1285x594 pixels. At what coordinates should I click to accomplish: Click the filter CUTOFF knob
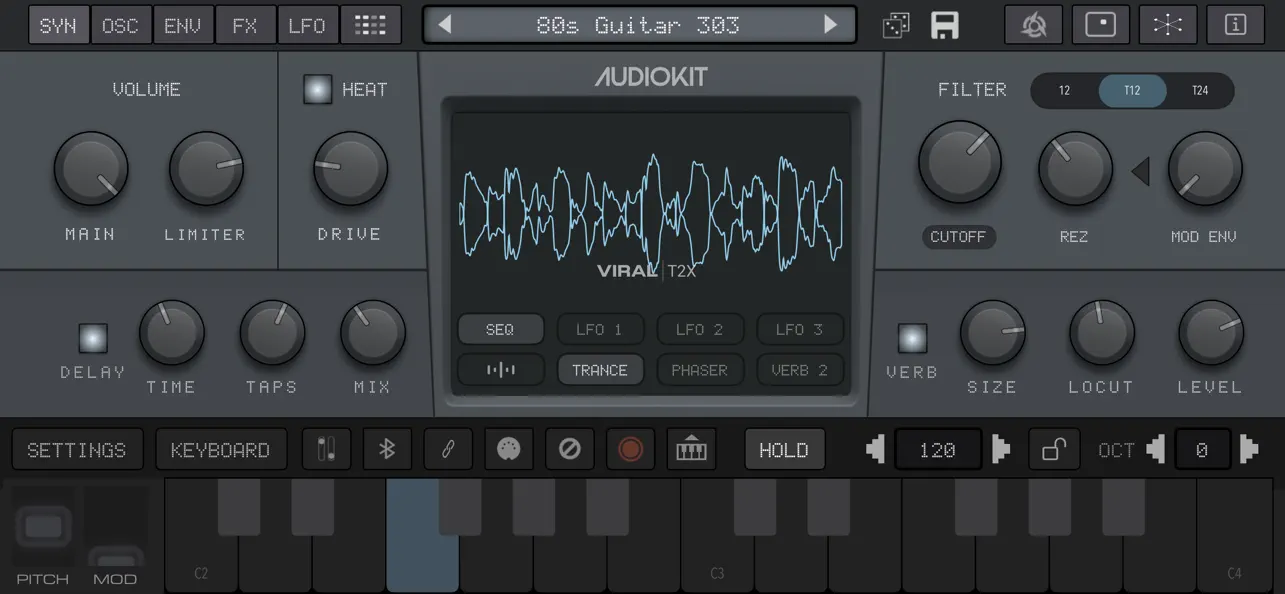click(960, 163)
